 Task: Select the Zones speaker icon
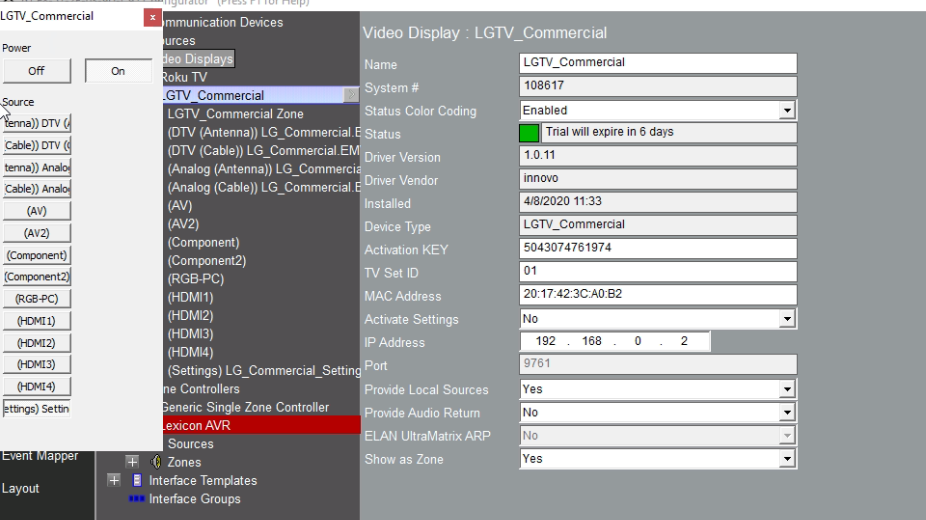click(x=156, y=462)
